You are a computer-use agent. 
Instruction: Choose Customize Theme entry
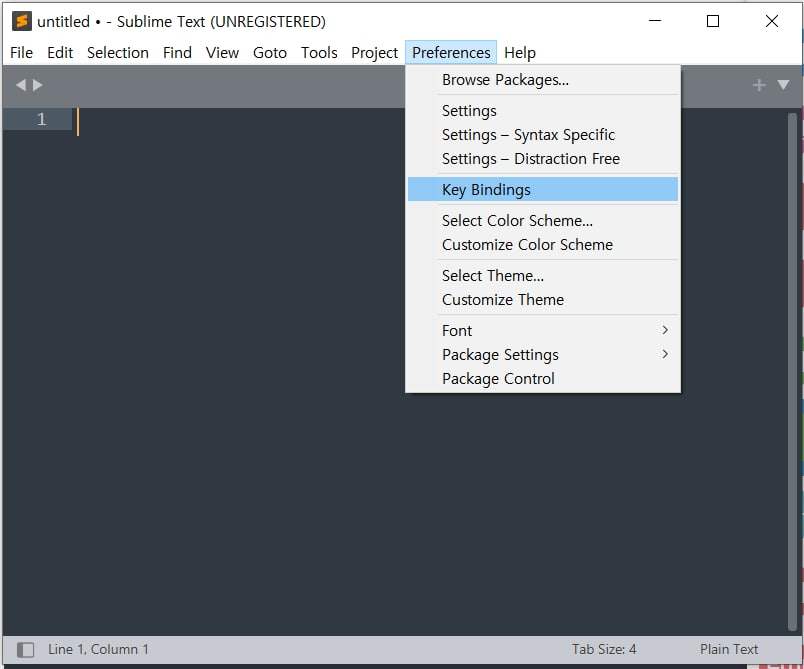(543, 299)
